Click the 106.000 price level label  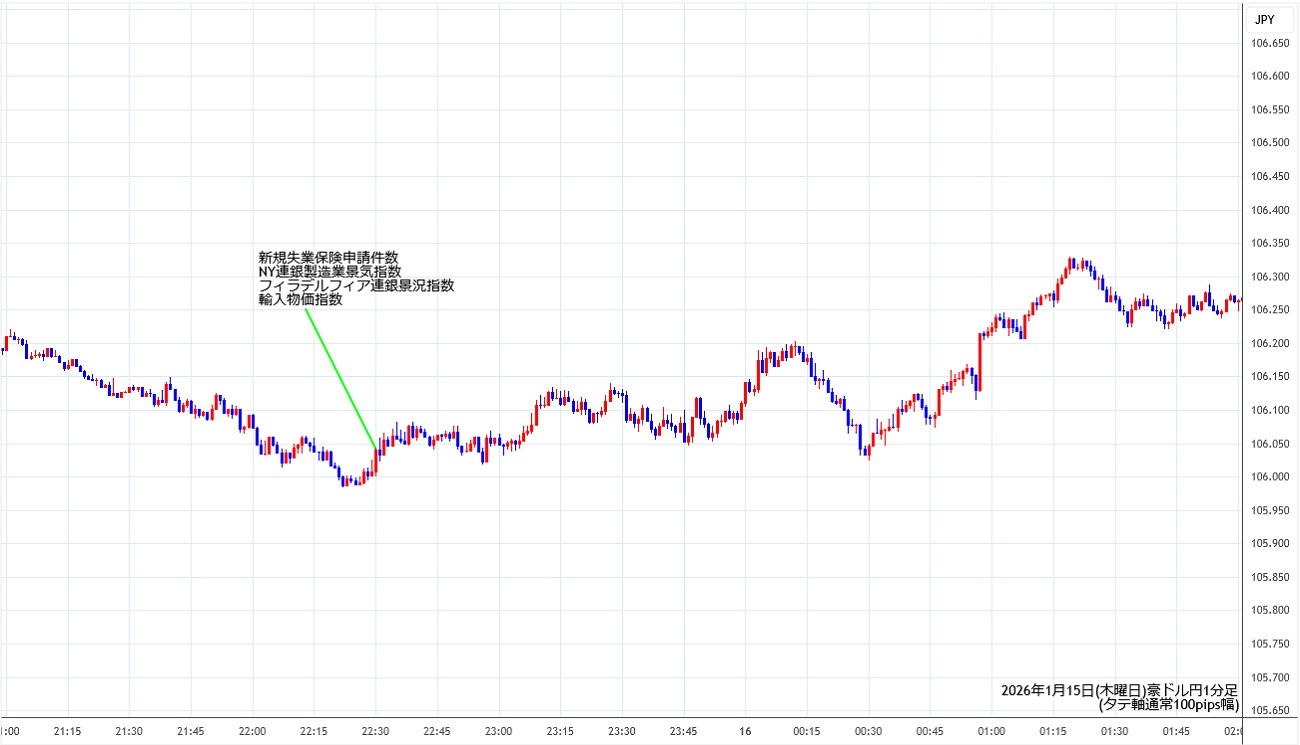click(1271, 477)
